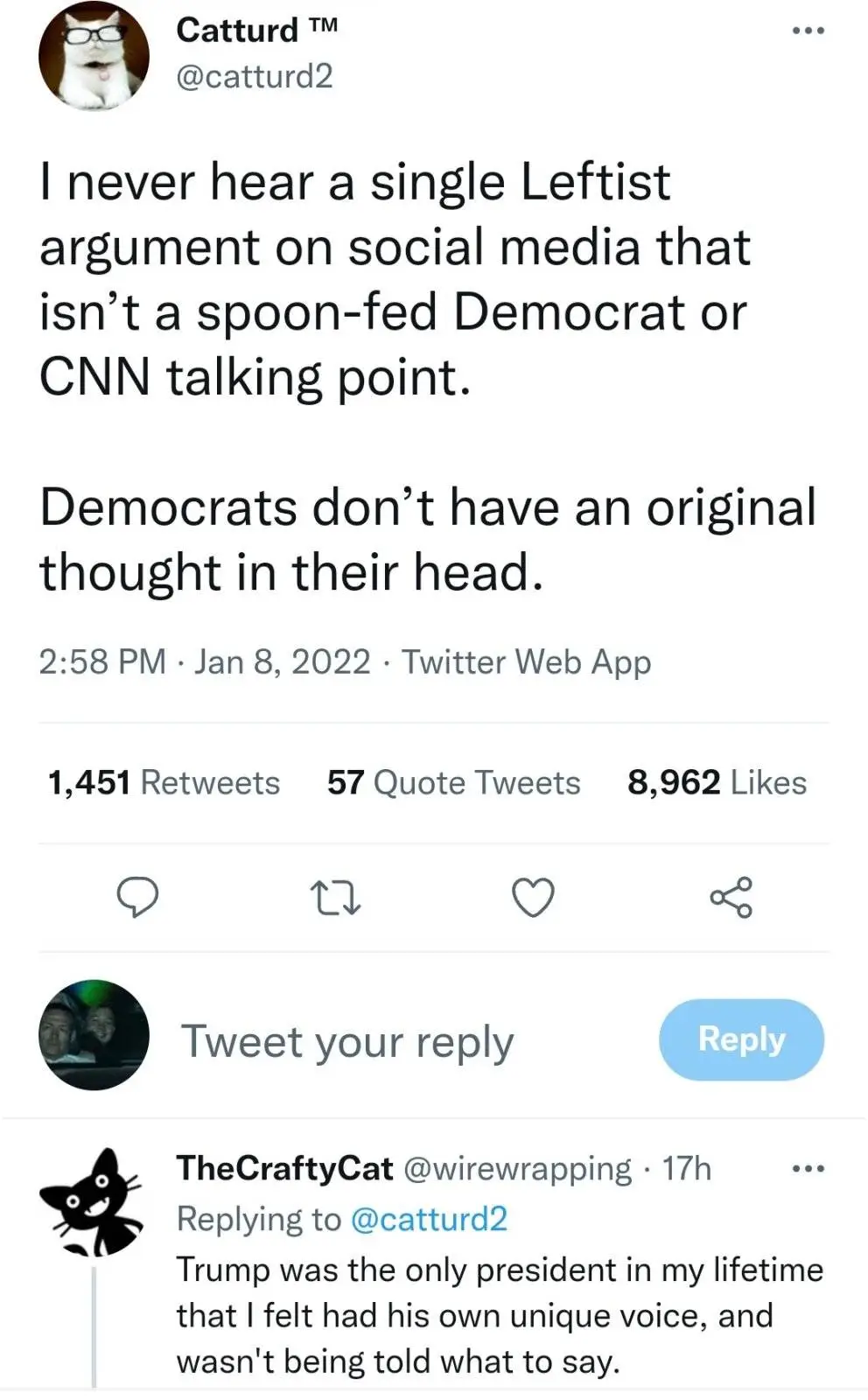Click the 17h timestamp on reply

pyautogui.click(x=687, y=1168)
